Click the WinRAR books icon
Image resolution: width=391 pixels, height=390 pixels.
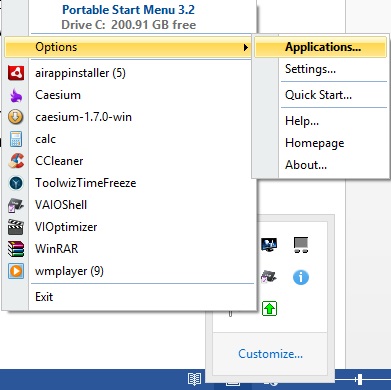coord(16,249)
